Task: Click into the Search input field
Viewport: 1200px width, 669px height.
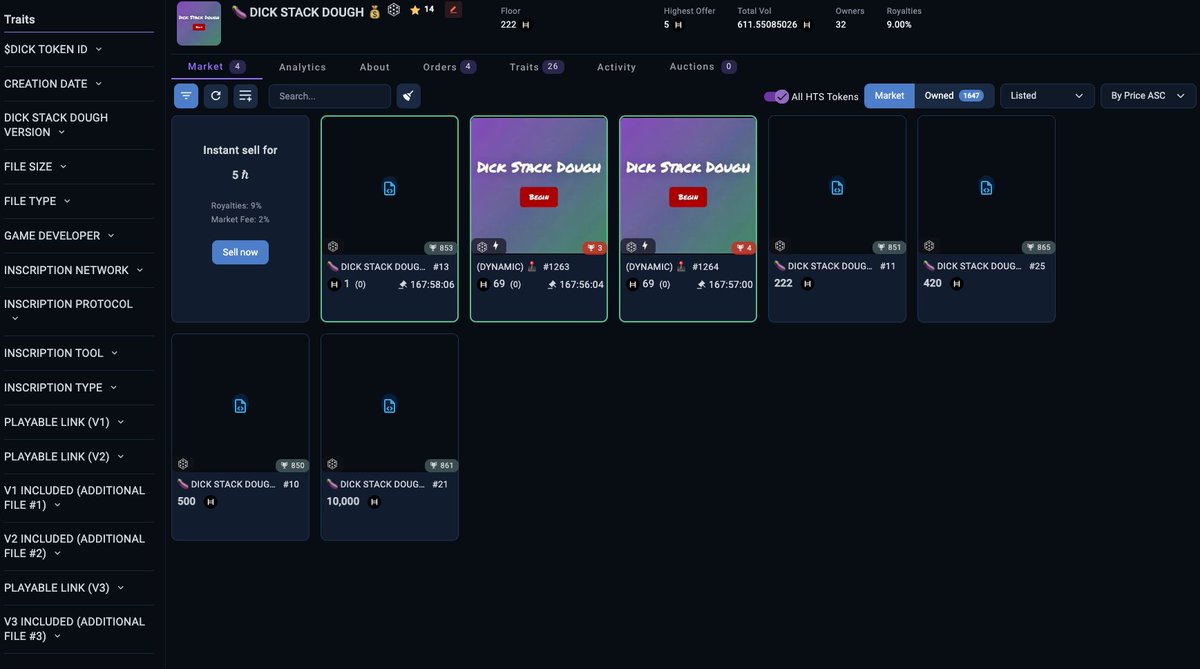Action: coord(329,96)
